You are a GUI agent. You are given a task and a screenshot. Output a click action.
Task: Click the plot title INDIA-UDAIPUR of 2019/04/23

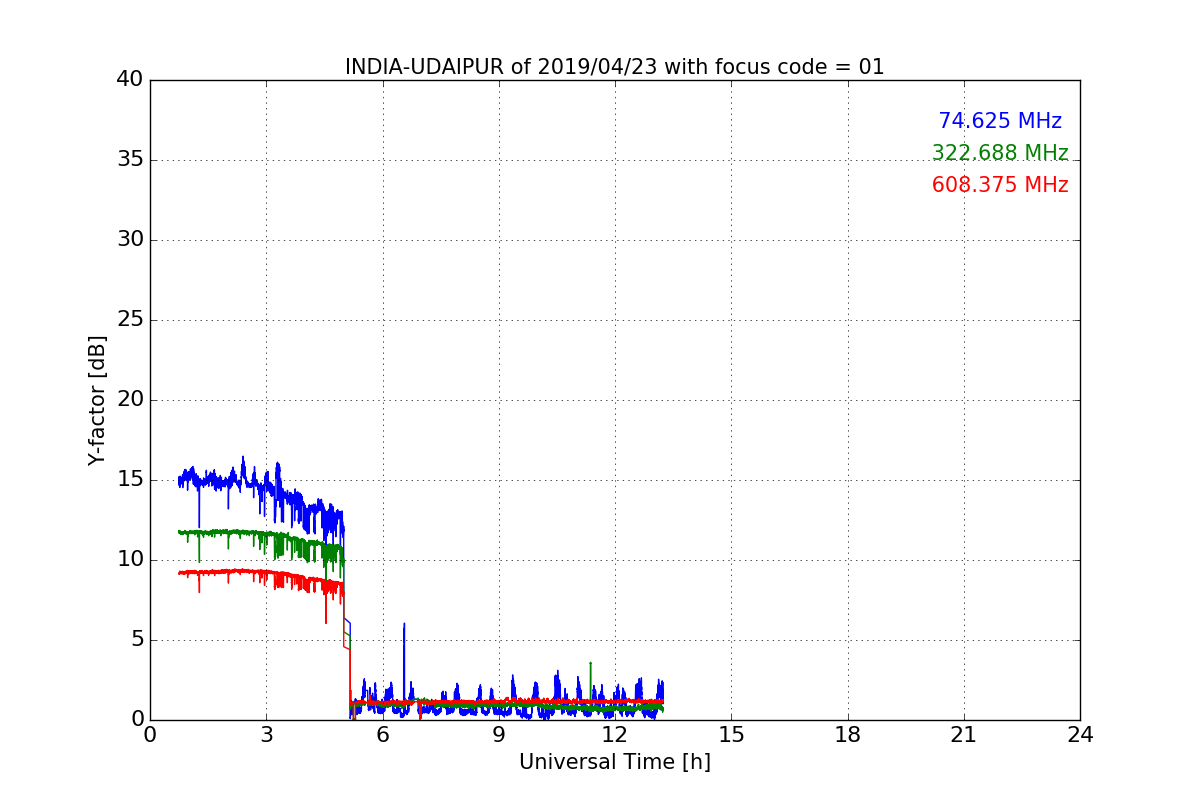click(x=615, y=67)
